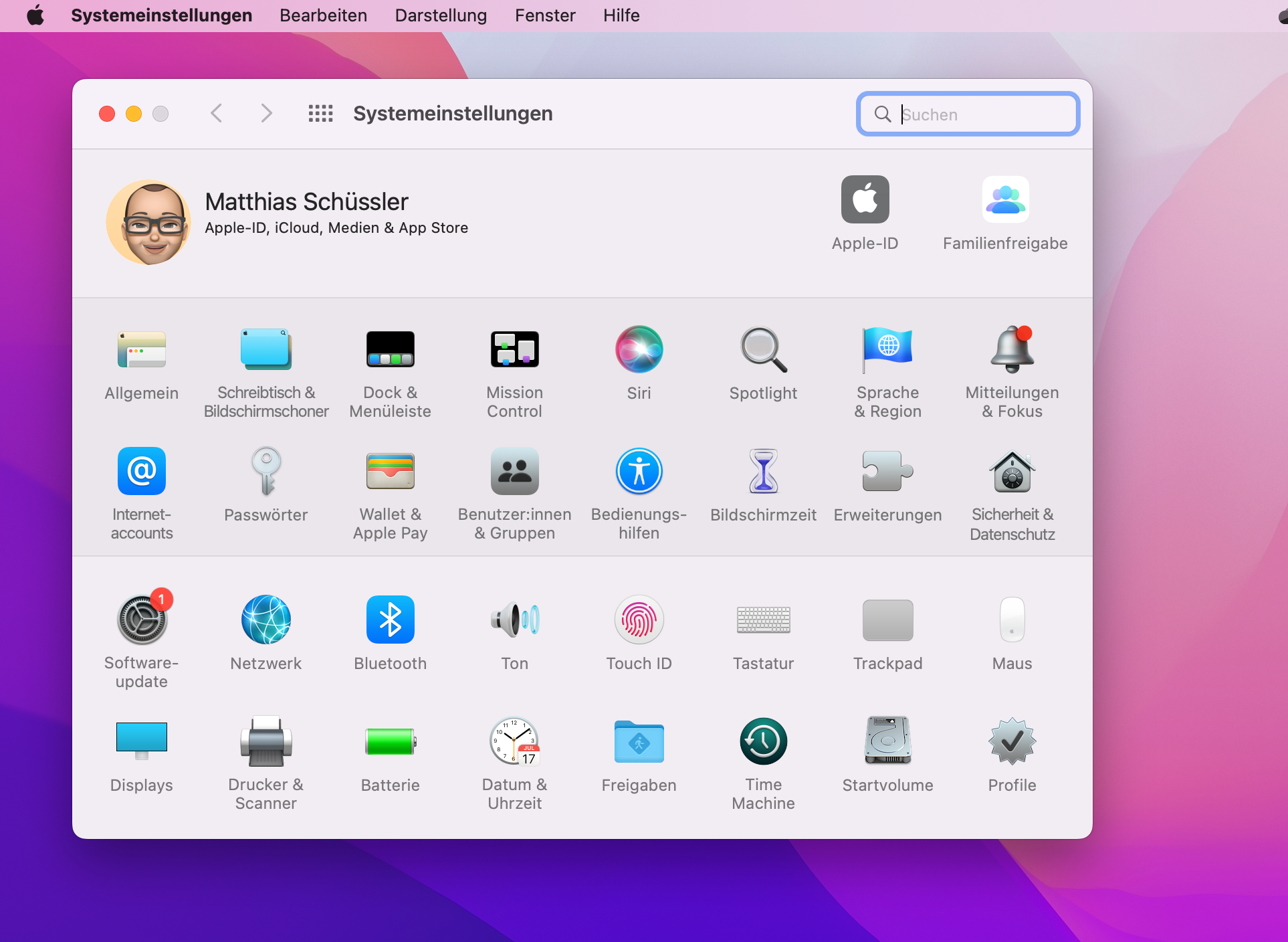Screen dimensions: 1288x942
Task: Open the Bearbeiten menu
Action: [324, 15]
